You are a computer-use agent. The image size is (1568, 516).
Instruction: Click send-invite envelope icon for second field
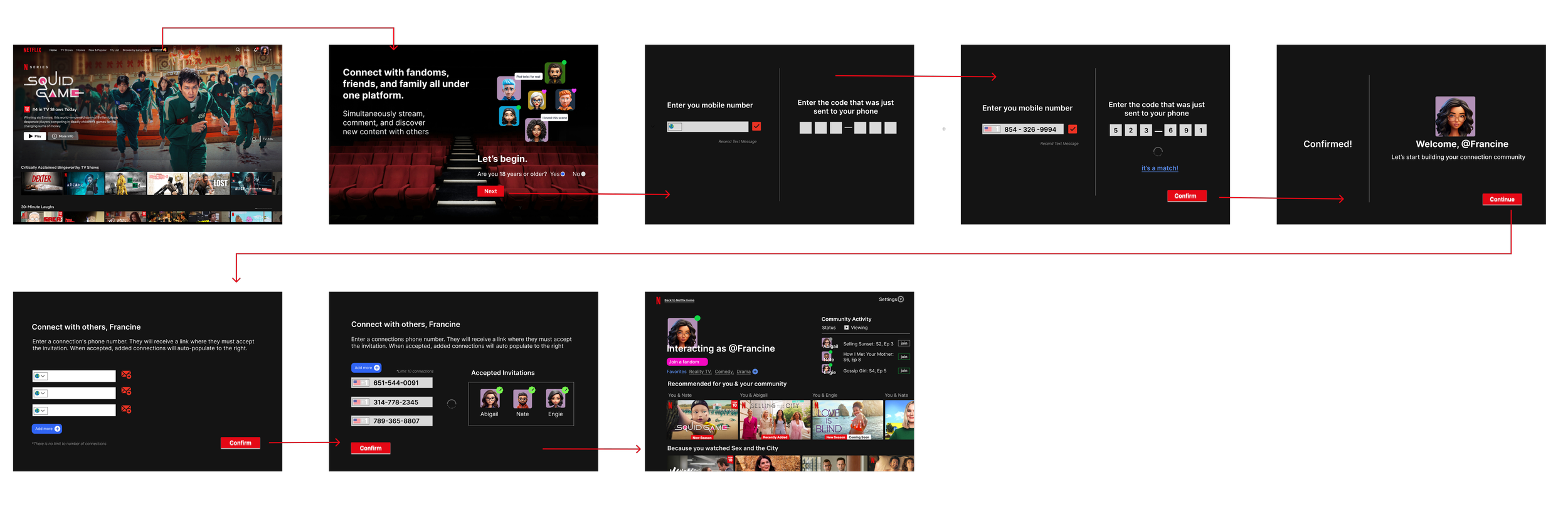click(126, 391)
